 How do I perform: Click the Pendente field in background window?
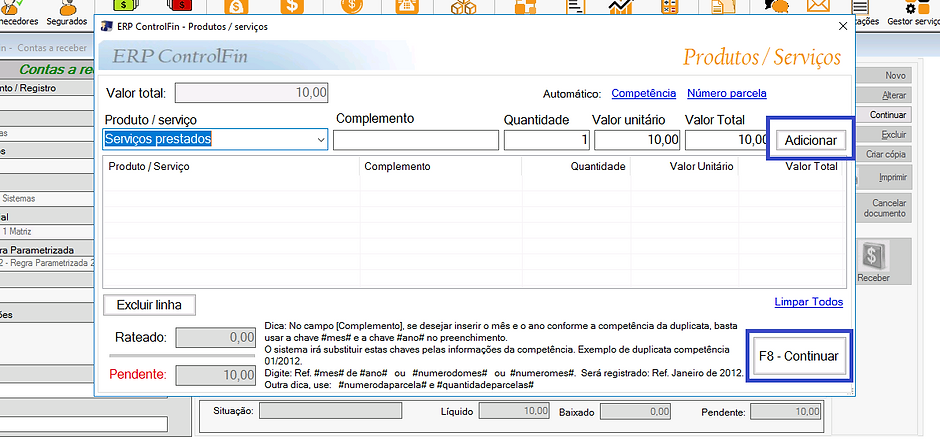tap(785, 411)
